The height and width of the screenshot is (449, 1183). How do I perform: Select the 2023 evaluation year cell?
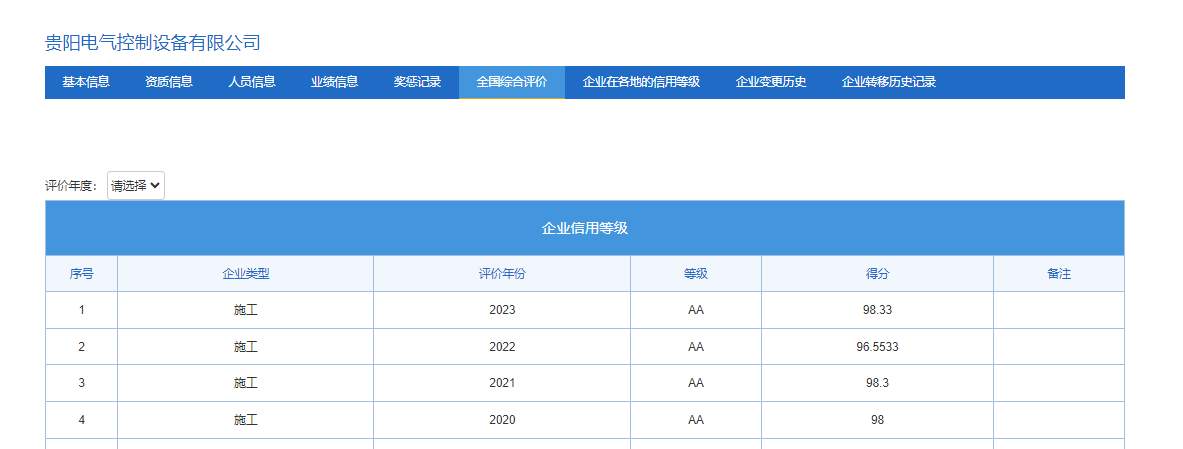502,310
